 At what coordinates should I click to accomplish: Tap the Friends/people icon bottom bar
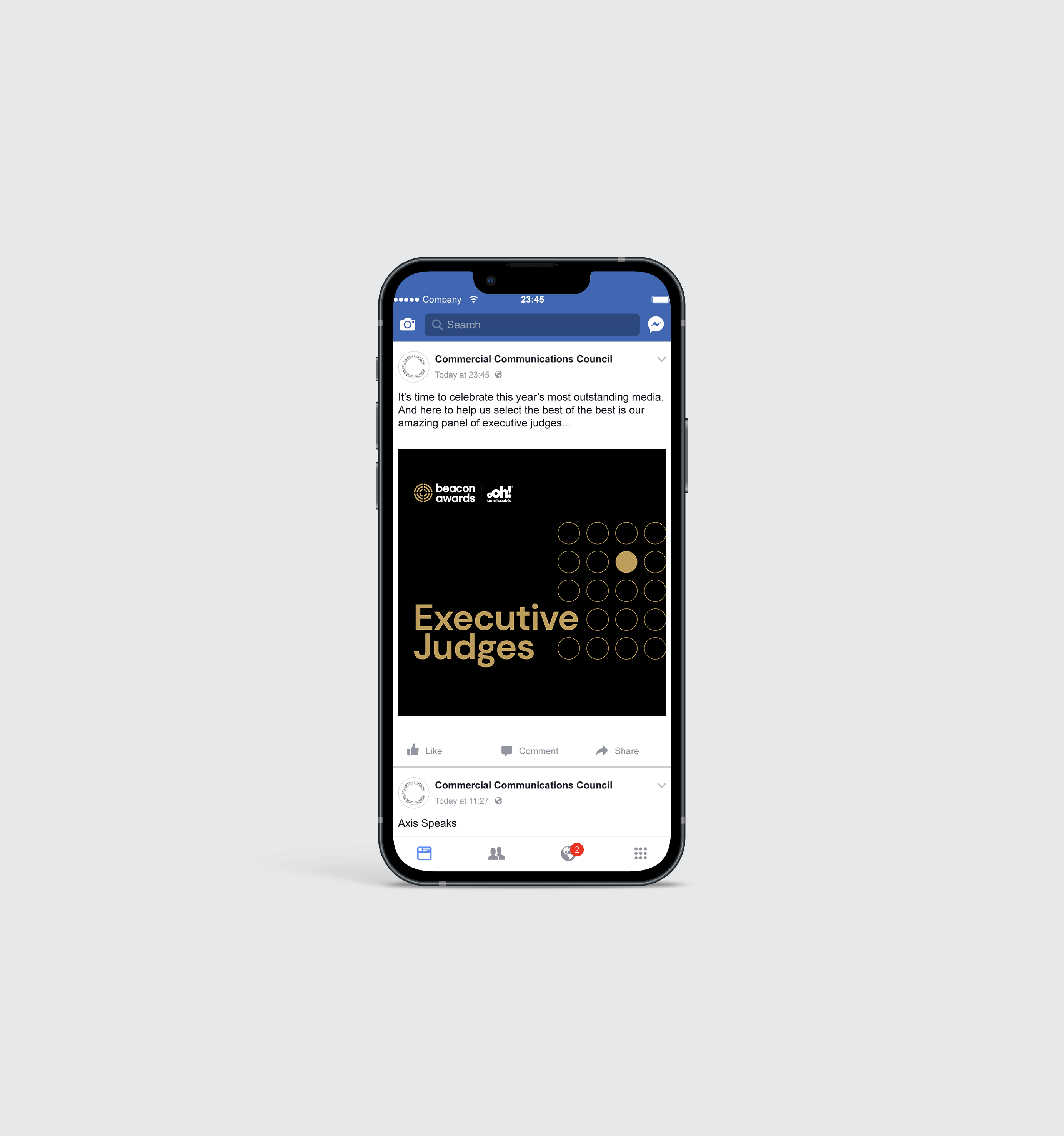coord(497,853)
